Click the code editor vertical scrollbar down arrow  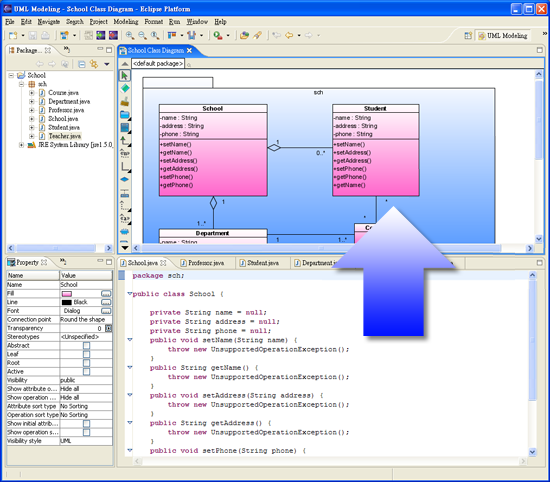point(532,452)
